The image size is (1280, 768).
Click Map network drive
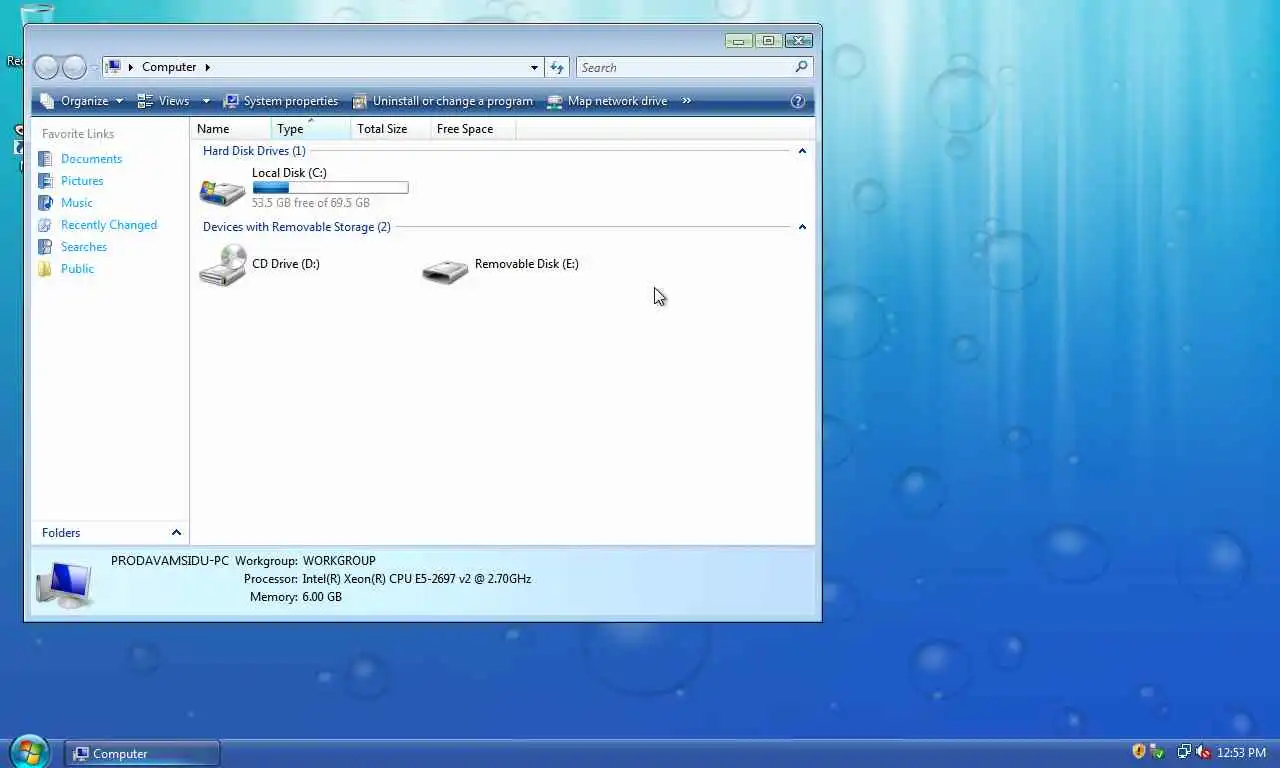pos(607,101)
